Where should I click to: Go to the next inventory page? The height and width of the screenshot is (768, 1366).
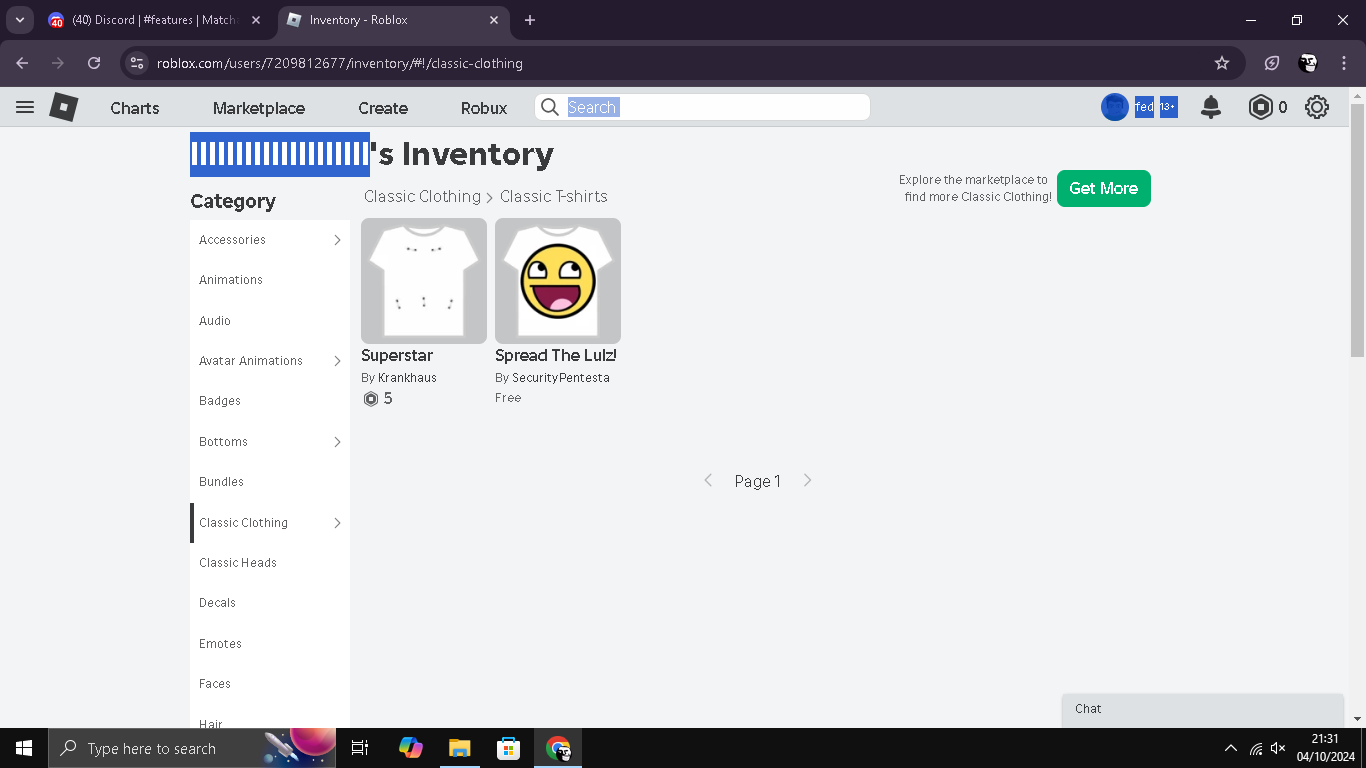coord(808,481)
